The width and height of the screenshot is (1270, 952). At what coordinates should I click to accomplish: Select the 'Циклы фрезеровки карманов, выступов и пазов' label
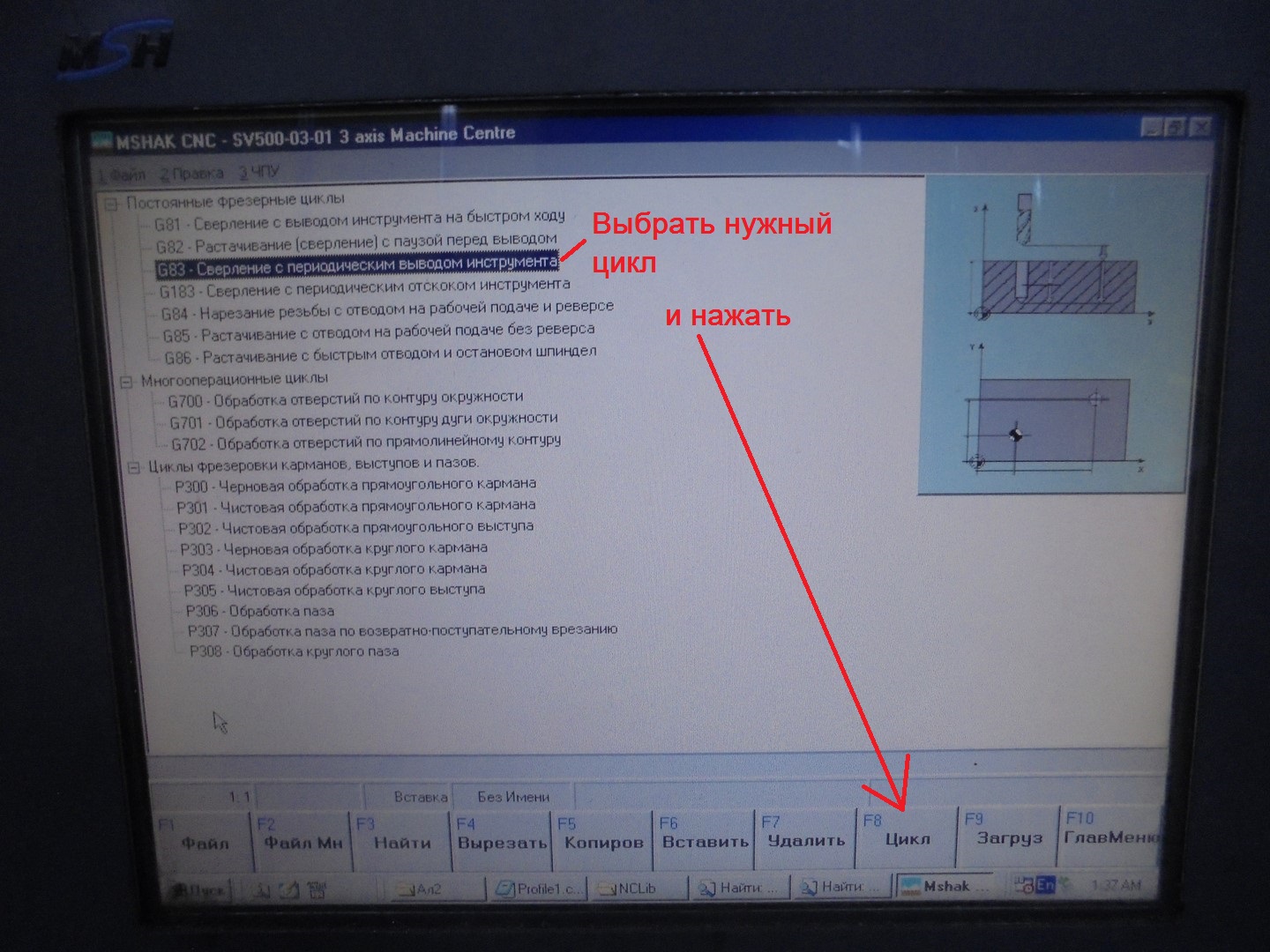click(x=314, y=464)
